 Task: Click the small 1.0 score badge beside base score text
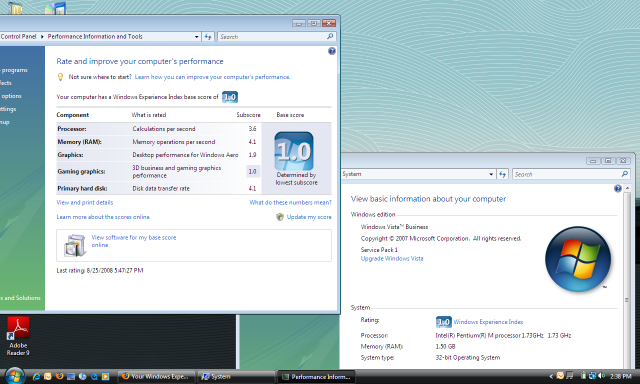pos(230,97)
